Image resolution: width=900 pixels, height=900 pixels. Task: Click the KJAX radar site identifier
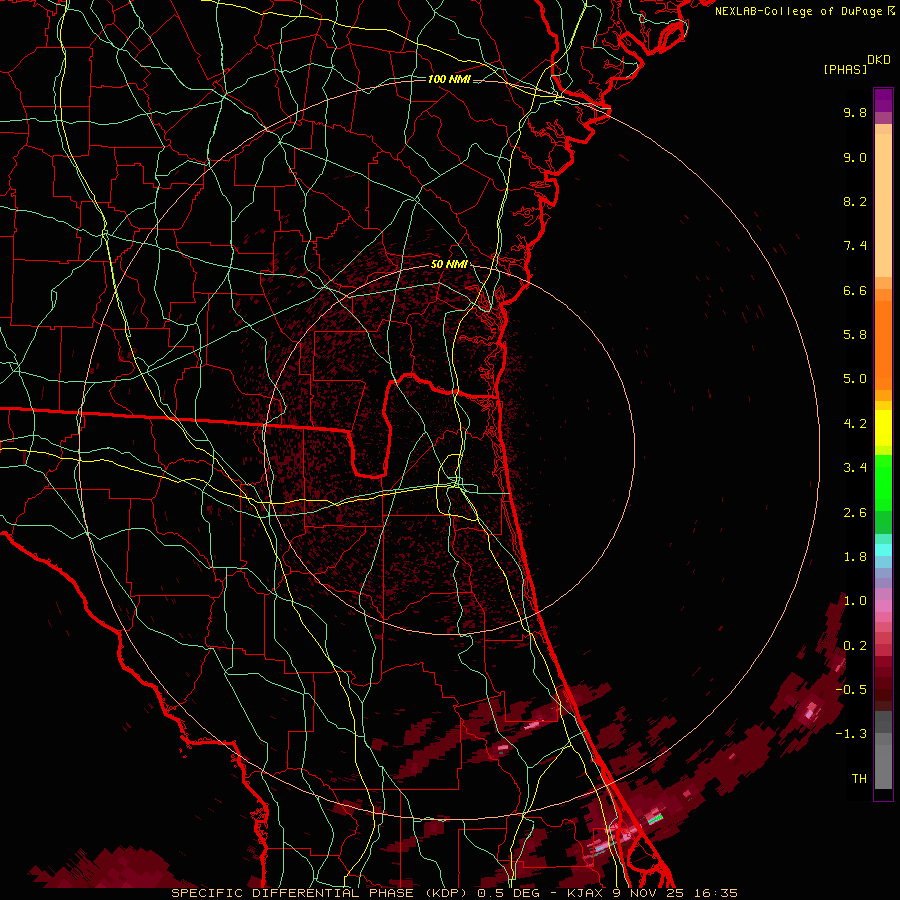tap(586, 893)
